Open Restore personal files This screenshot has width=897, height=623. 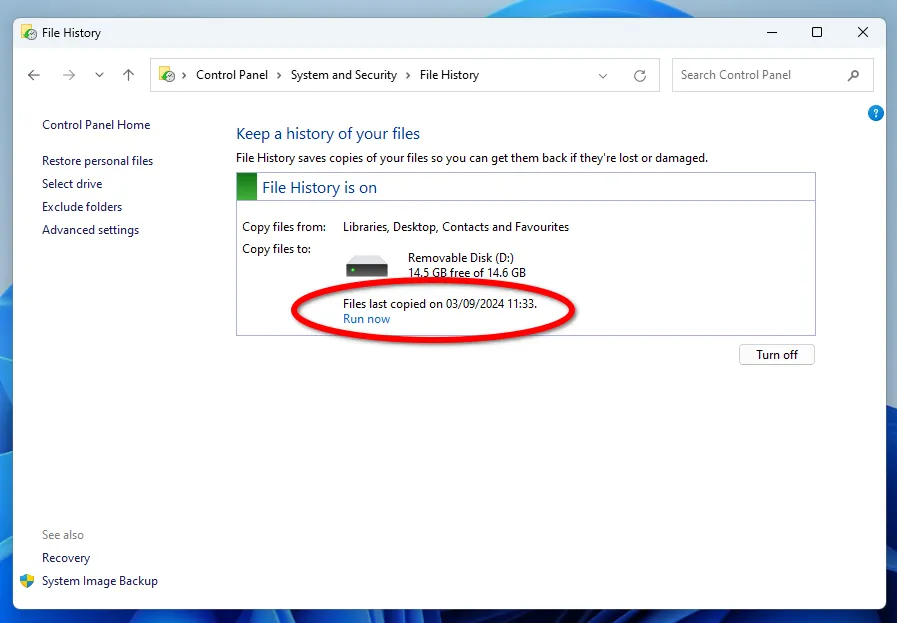coord(97,161)
